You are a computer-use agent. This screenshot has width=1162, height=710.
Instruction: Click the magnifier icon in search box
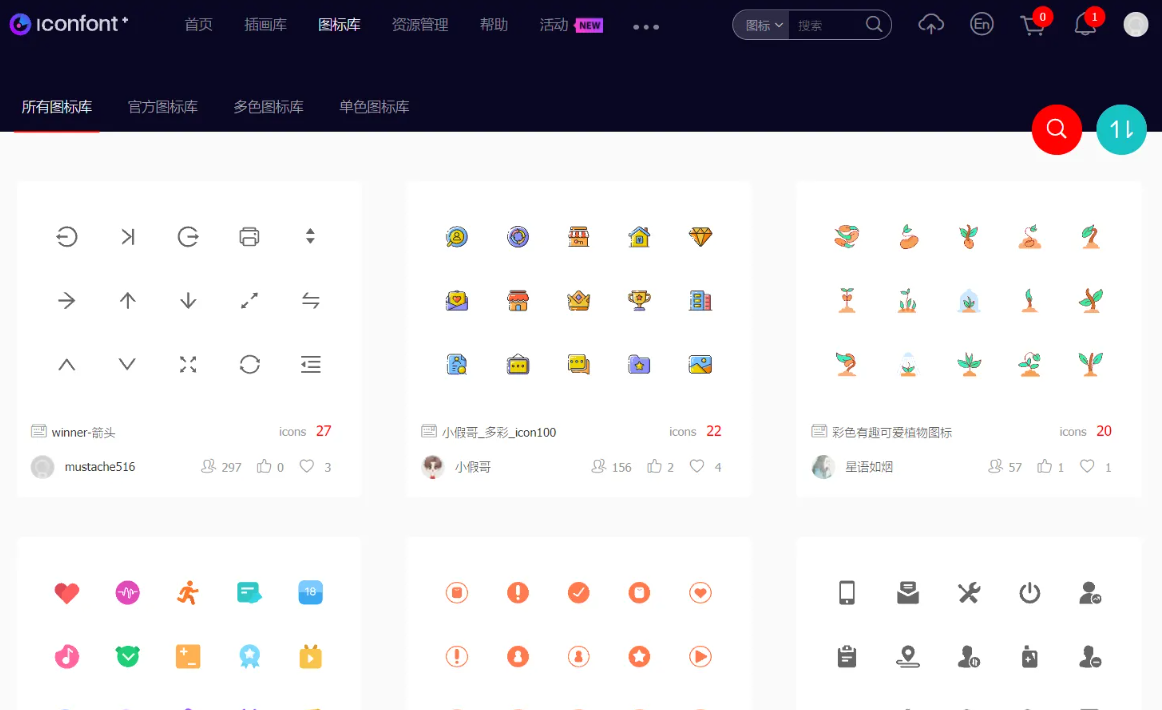[x=874, y=25]
